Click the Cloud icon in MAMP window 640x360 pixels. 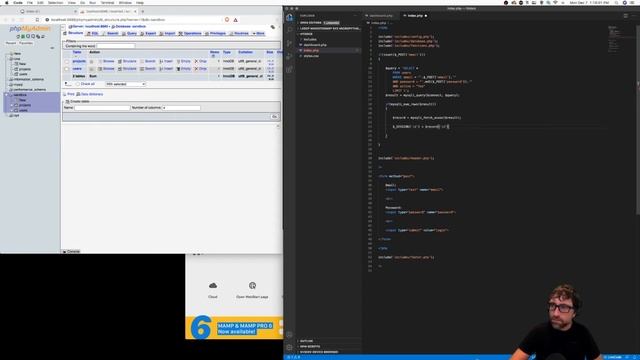coord(213,286)
